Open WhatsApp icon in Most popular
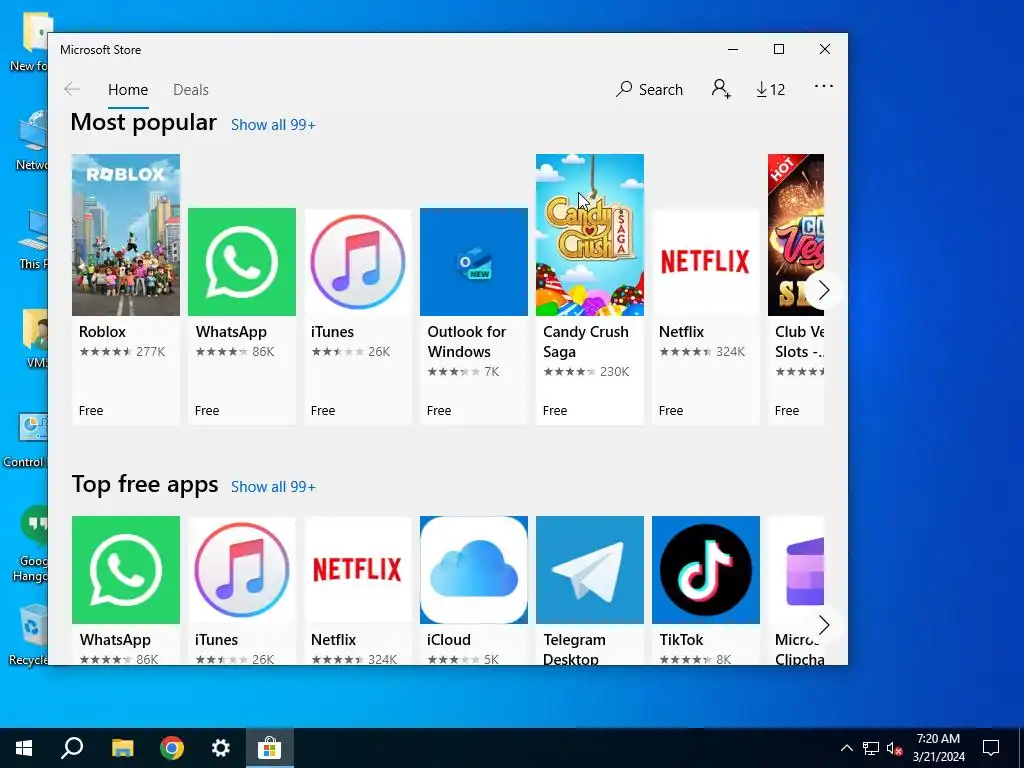This screenshot has height=768, width=1024. coord(242,262)
